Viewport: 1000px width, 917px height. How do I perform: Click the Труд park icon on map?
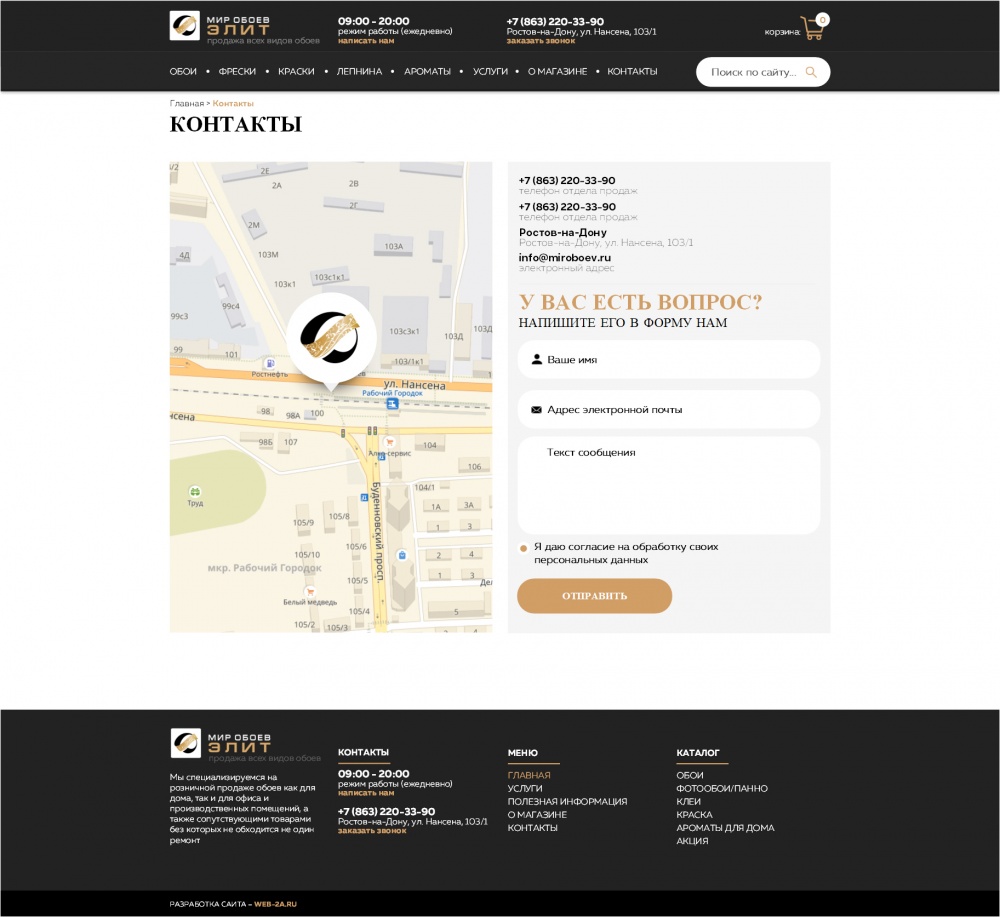click(195, 491)
